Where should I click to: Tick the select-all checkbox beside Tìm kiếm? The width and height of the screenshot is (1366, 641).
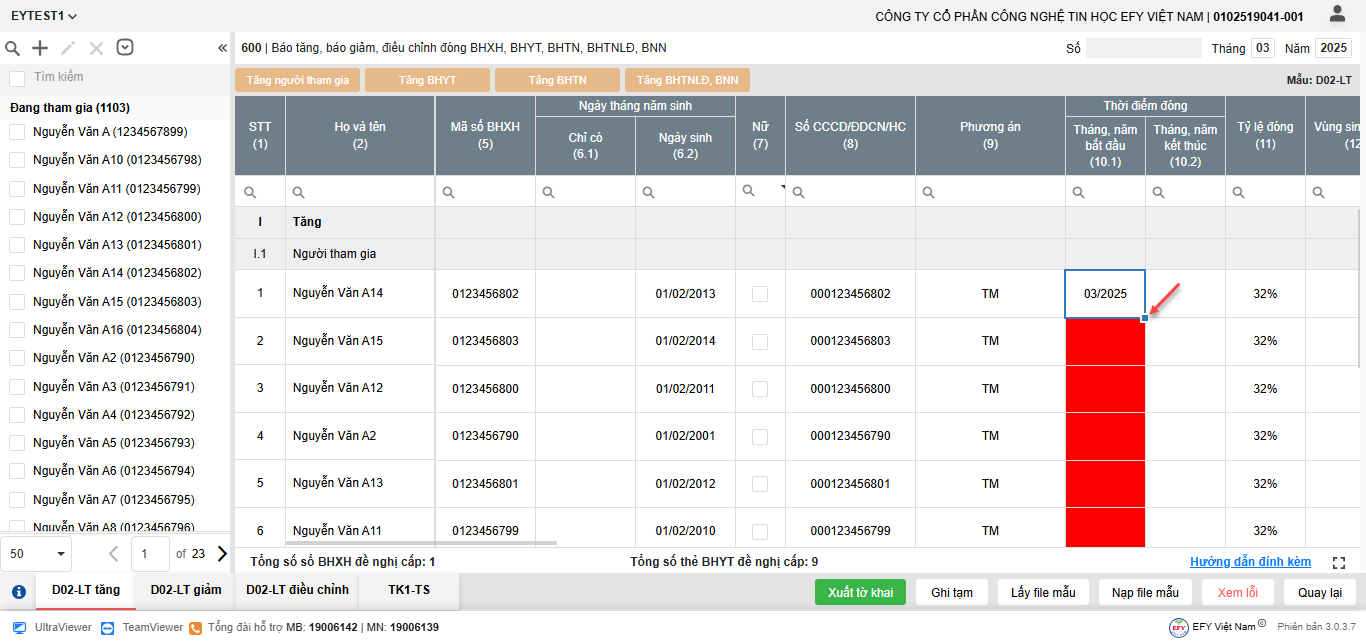[x=17, y=78]
